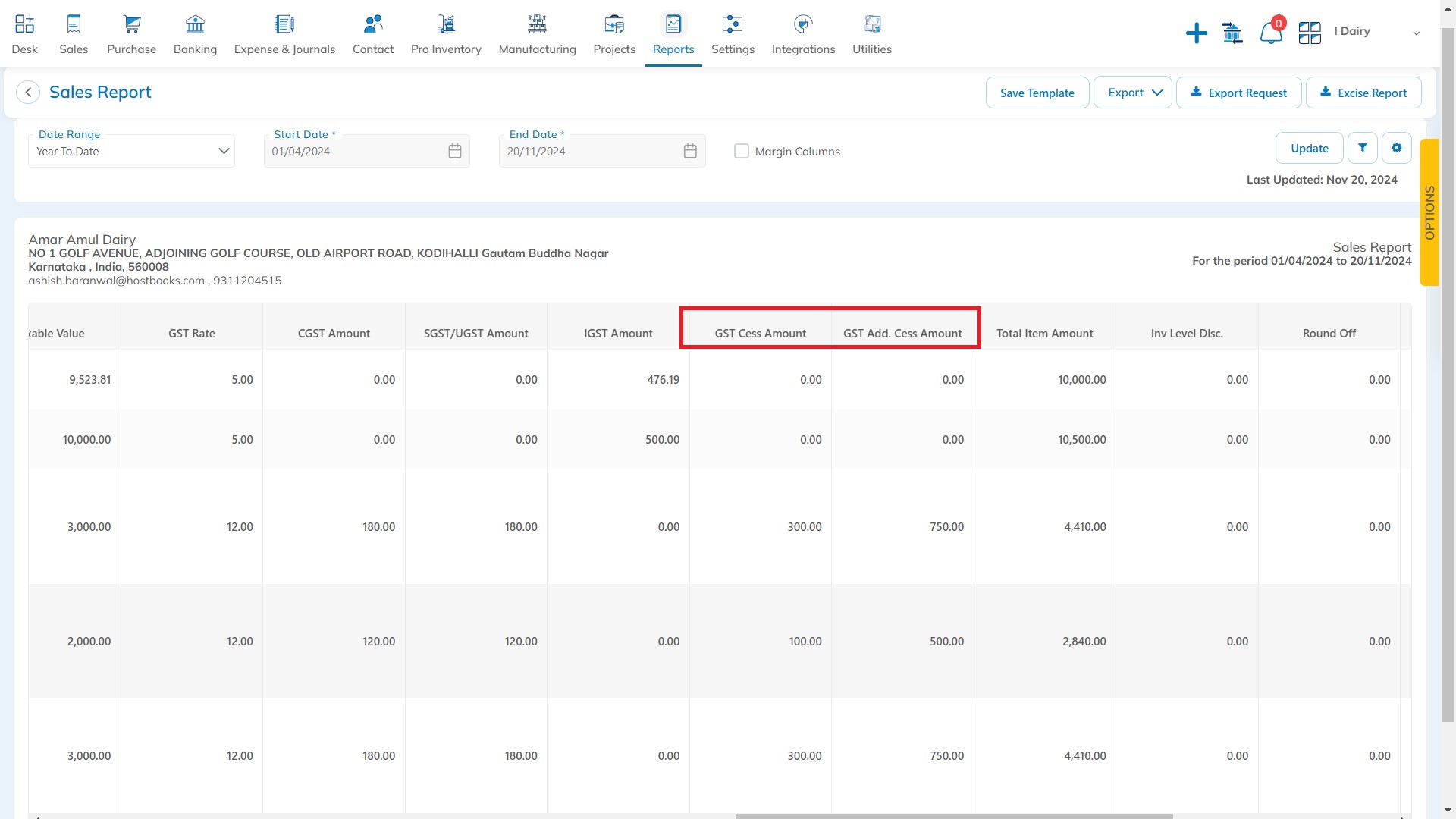Viewport: 1456px width, 819px height.
Task: Click the Save Template button
Action: (x=1037, y=92)
